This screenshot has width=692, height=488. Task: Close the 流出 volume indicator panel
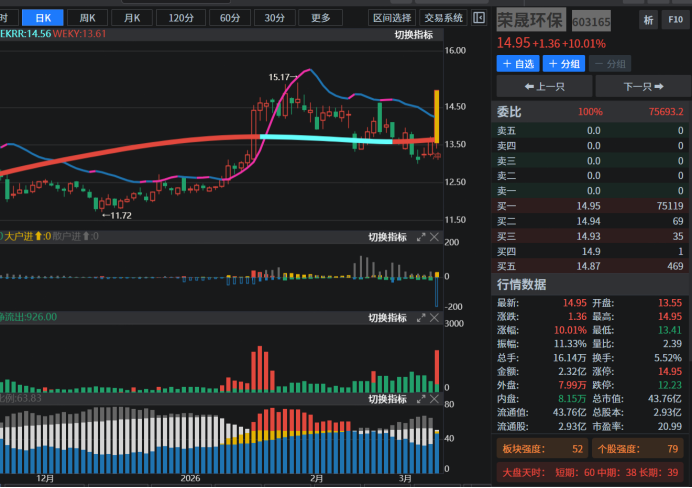pyautogui.click(x=434, y=318)
